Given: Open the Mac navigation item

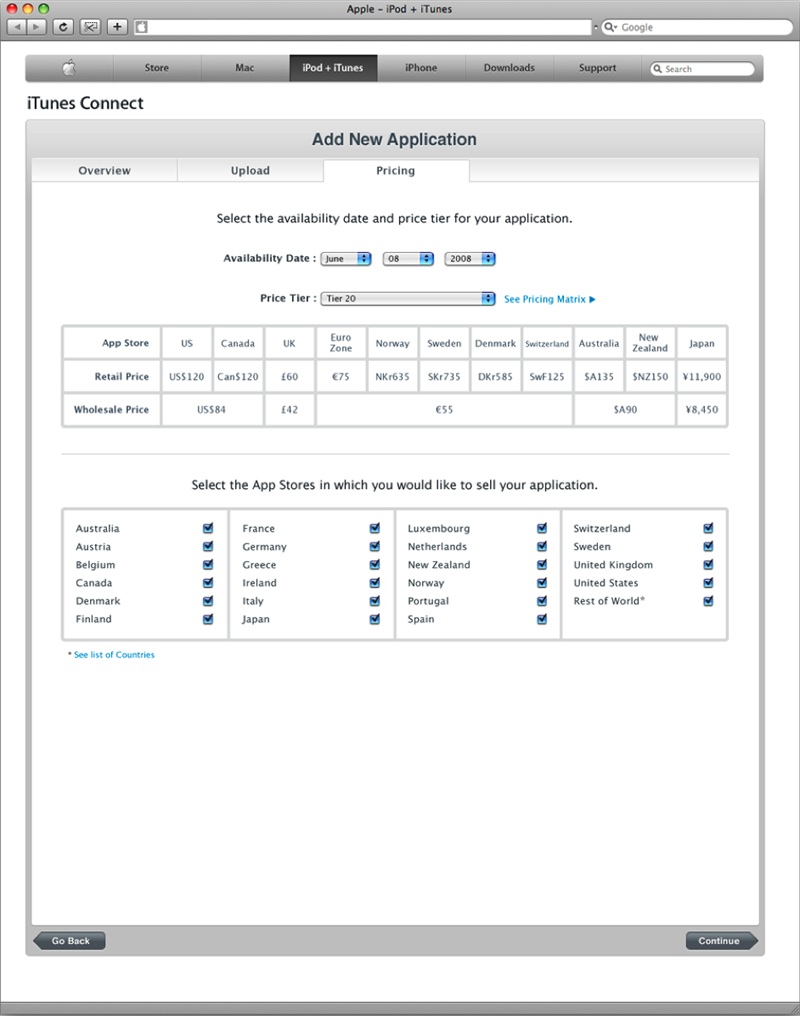Looking at the screenshot, I should coord(245,67).
